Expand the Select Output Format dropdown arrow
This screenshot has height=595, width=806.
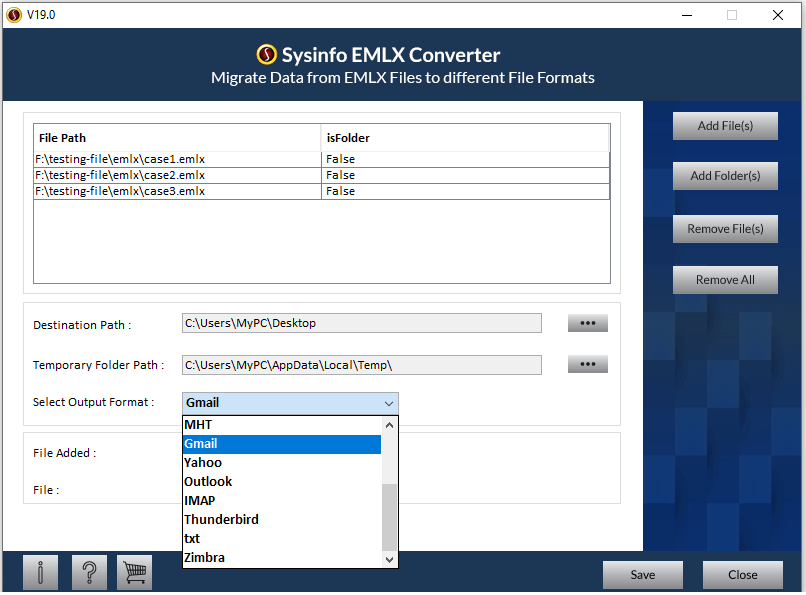point(389,403)
